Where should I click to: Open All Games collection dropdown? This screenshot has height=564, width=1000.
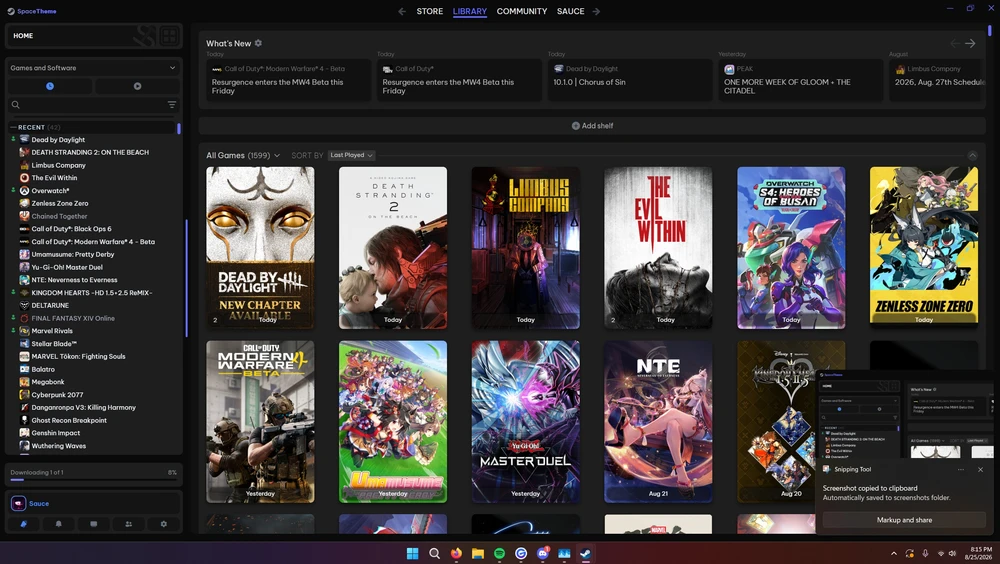(x=243, y=155)
